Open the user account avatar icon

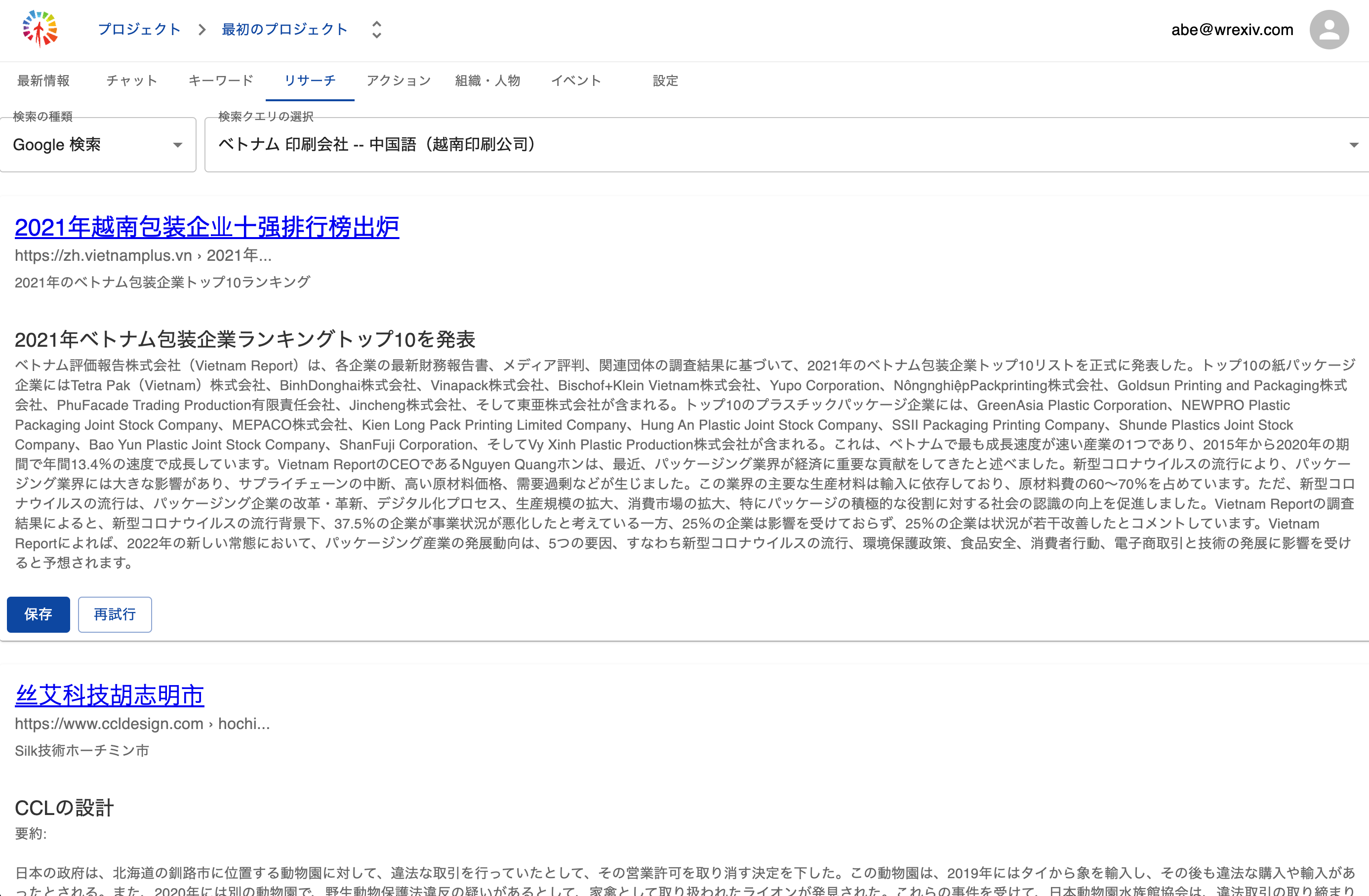(1329, 30)
